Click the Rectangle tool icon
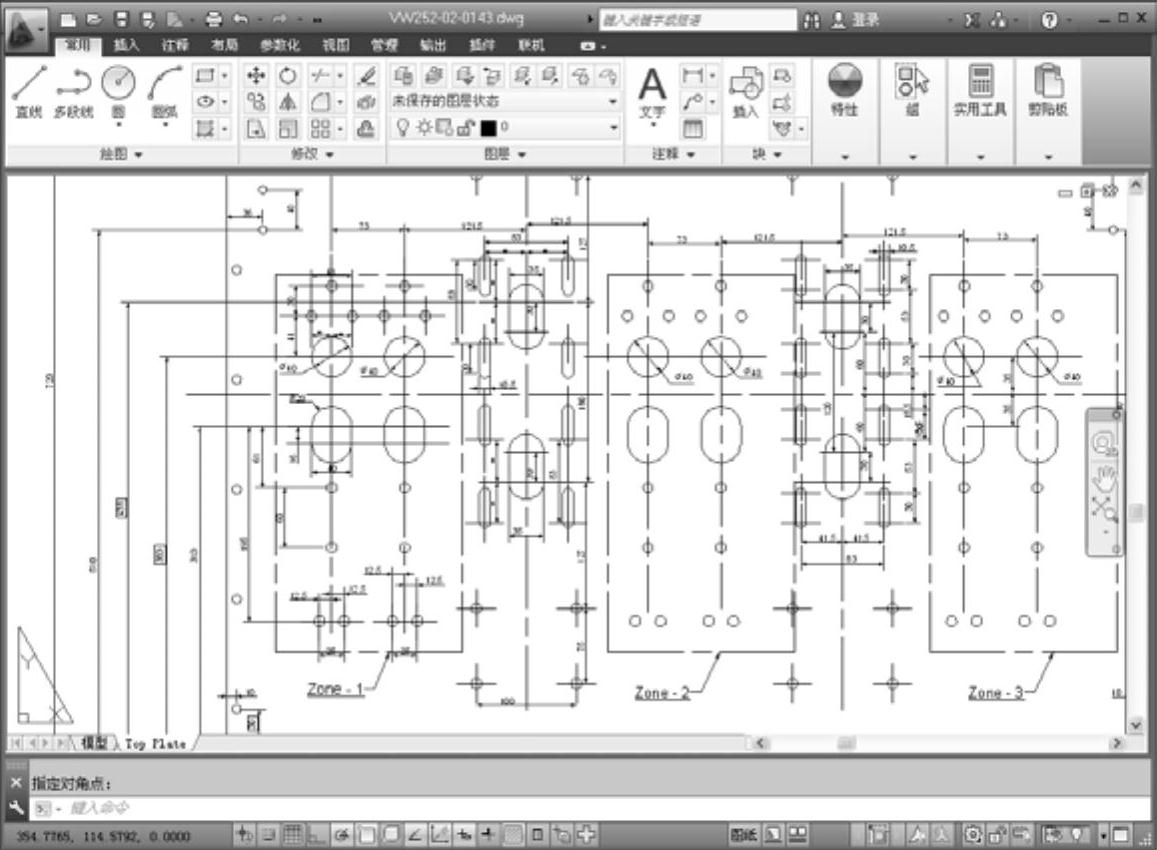The height and width of the screenshot is (850, 1157). pyautogui.click(x=204, y=75)
